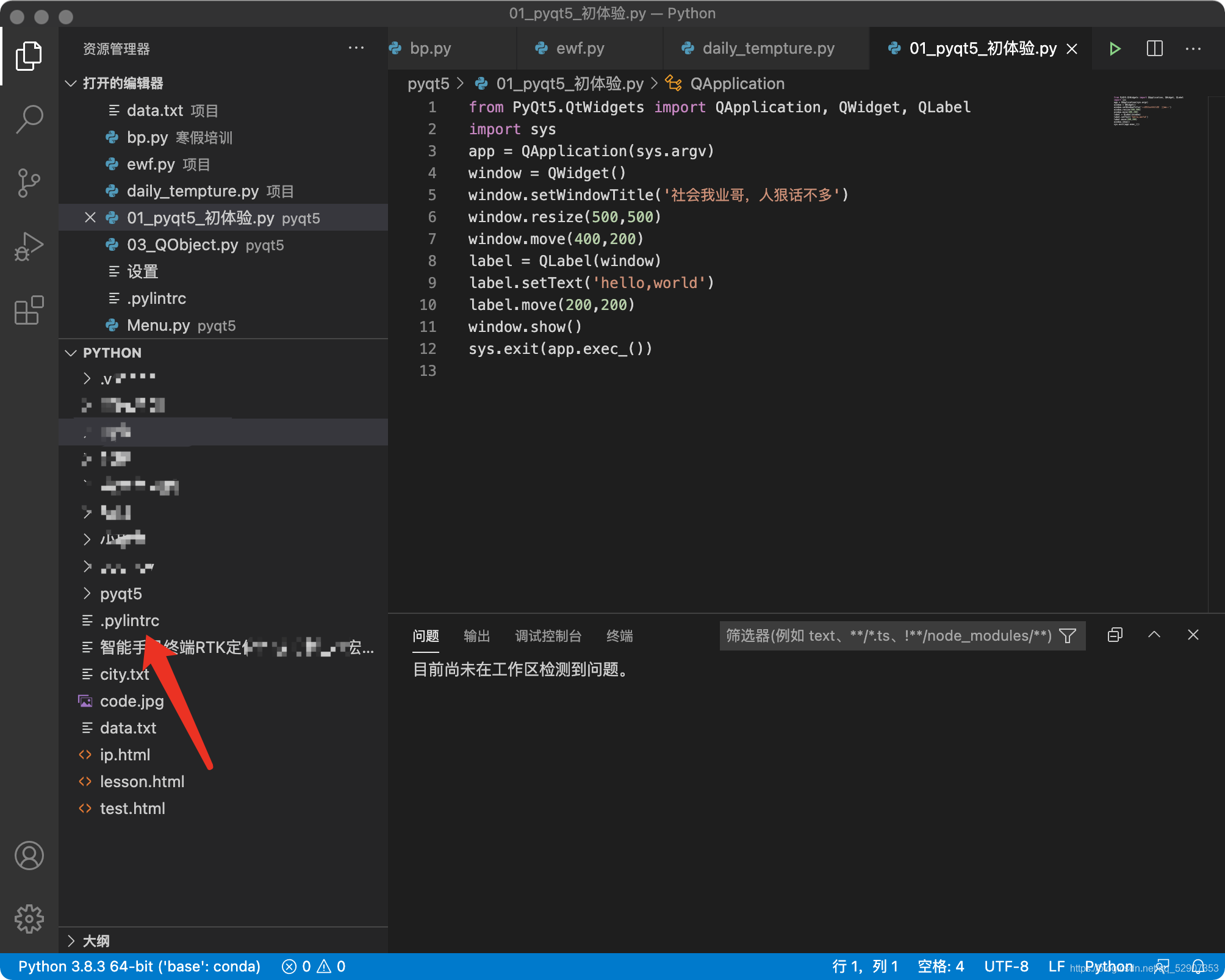The width and height of the screenshot is (1225, 980).
Task: Click the notifications bell in status bar
Action: [1199, 967]
